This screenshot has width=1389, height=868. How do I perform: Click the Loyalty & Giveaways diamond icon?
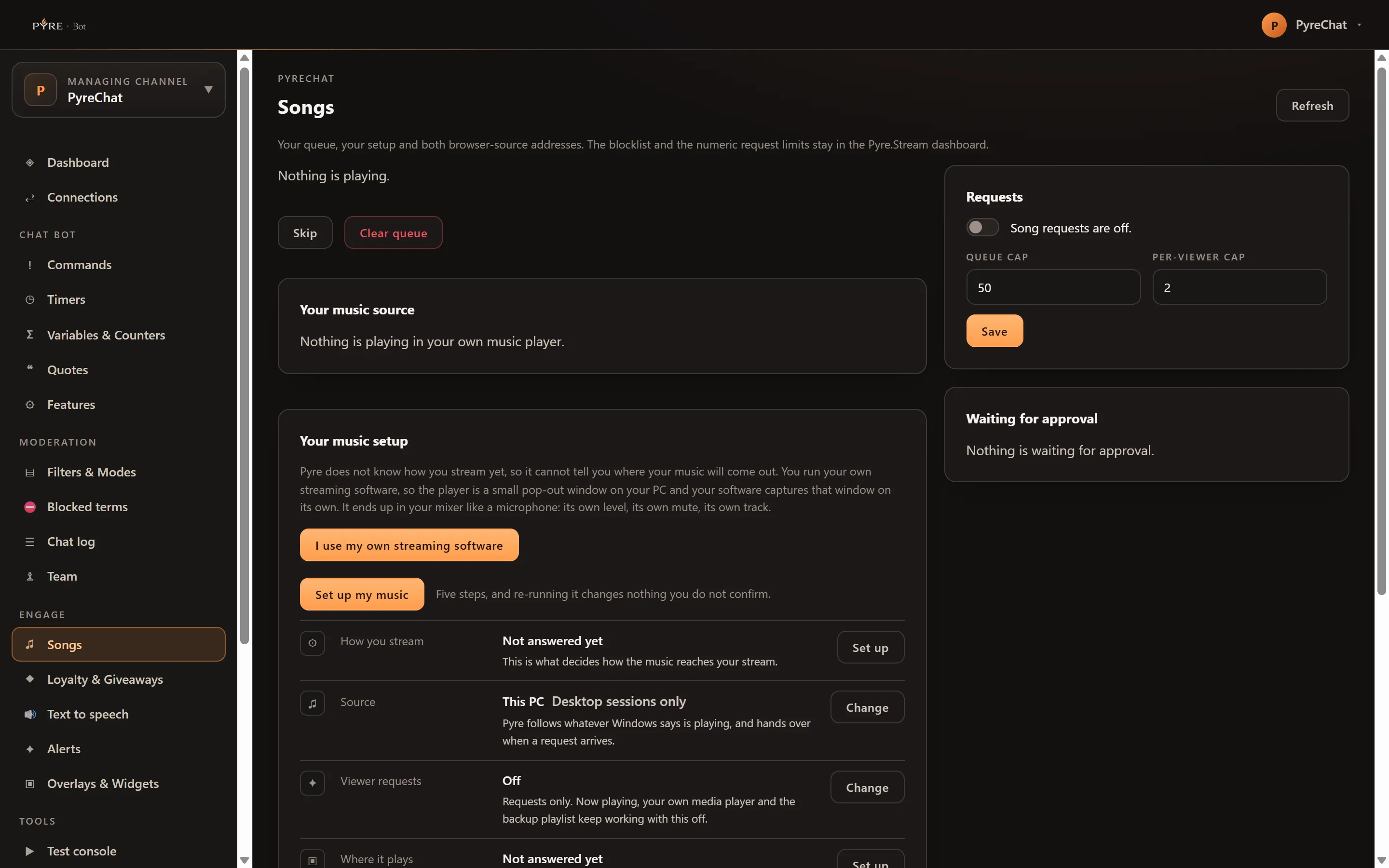pyautogui.click(x=30, y=678)
